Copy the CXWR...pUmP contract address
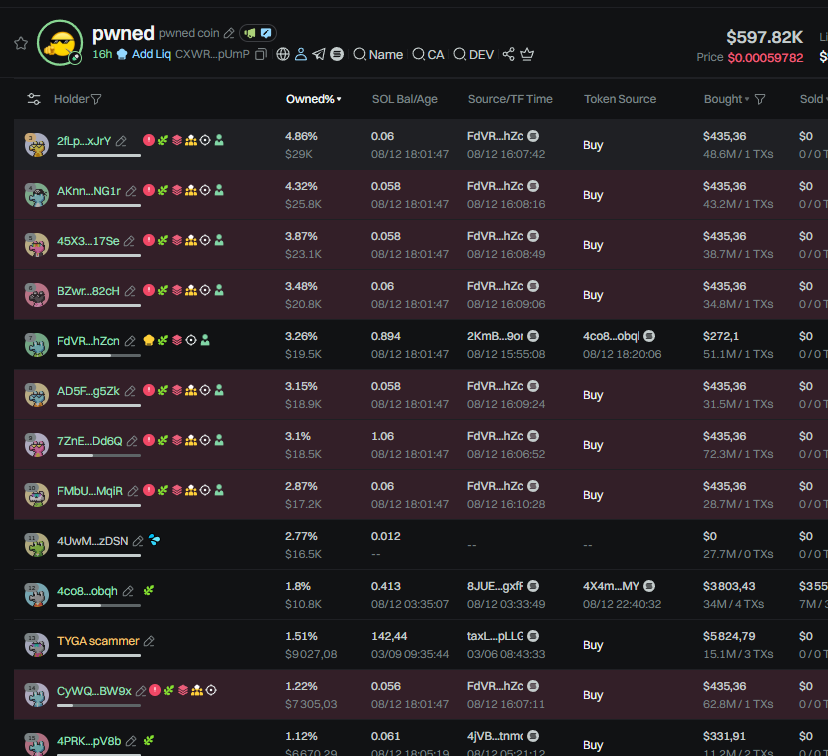The height and width of the screenshot is (756, 828). [x=260, y=54]
